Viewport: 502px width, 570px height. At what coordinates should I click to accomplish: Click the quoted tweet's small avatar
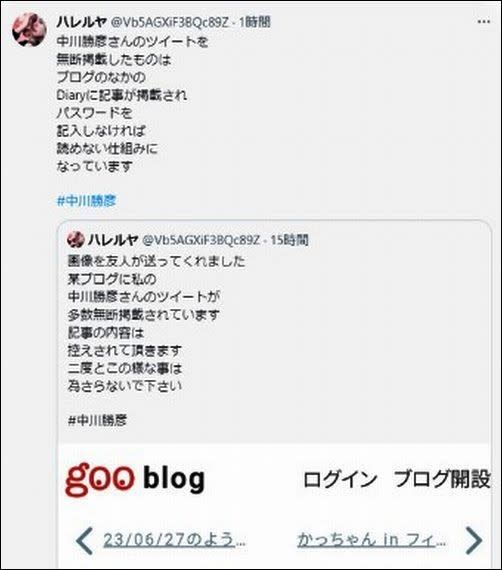click(x=76, y=240)
